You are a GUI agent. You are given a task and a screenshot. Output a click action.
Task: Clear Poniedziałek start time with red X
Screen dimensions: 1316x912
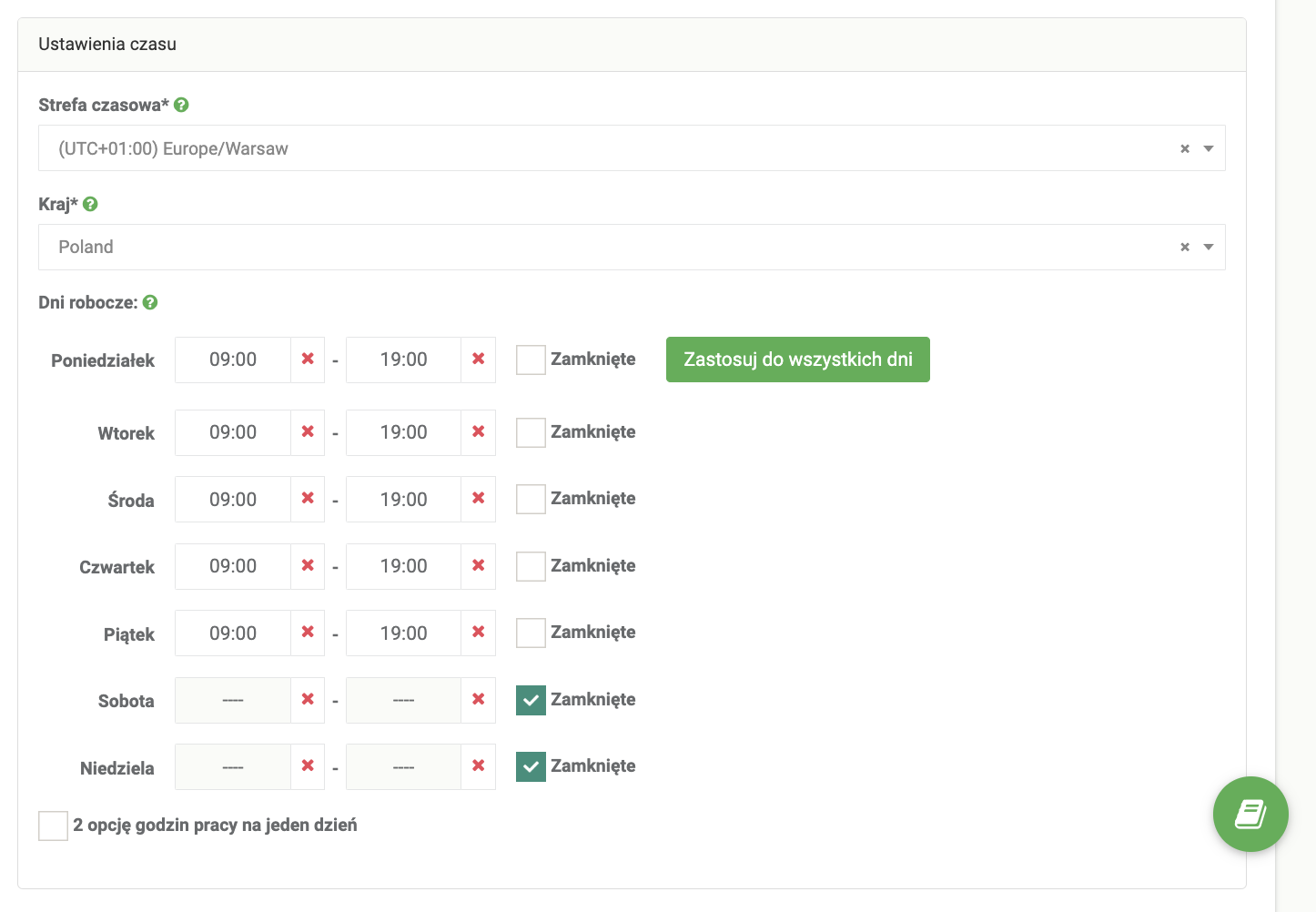pos(308,360)
